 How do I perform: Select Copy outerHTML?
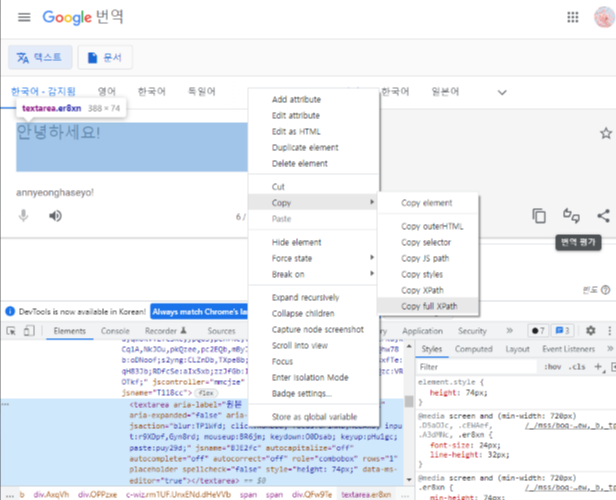(x=429, y=226)
